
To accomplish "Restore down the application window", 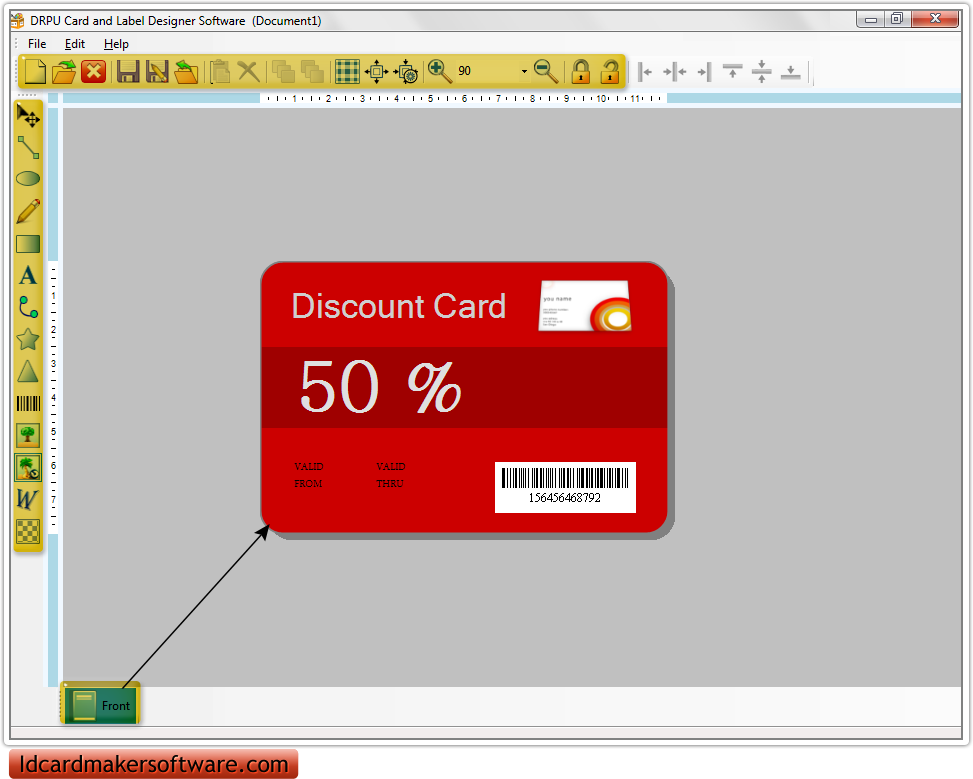I will coord(897,19).
